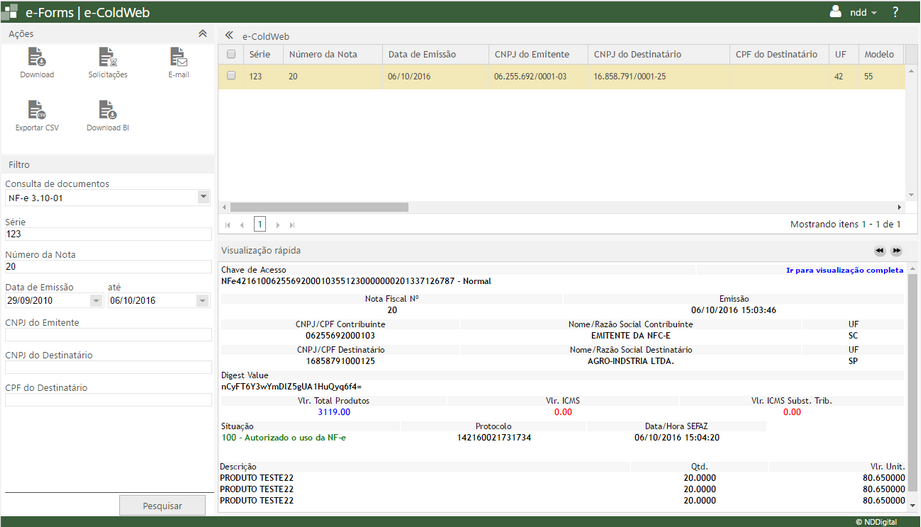Click the horizontal scrollbar of the results grid
Viewport: 921px width, 527px height.
320,207
